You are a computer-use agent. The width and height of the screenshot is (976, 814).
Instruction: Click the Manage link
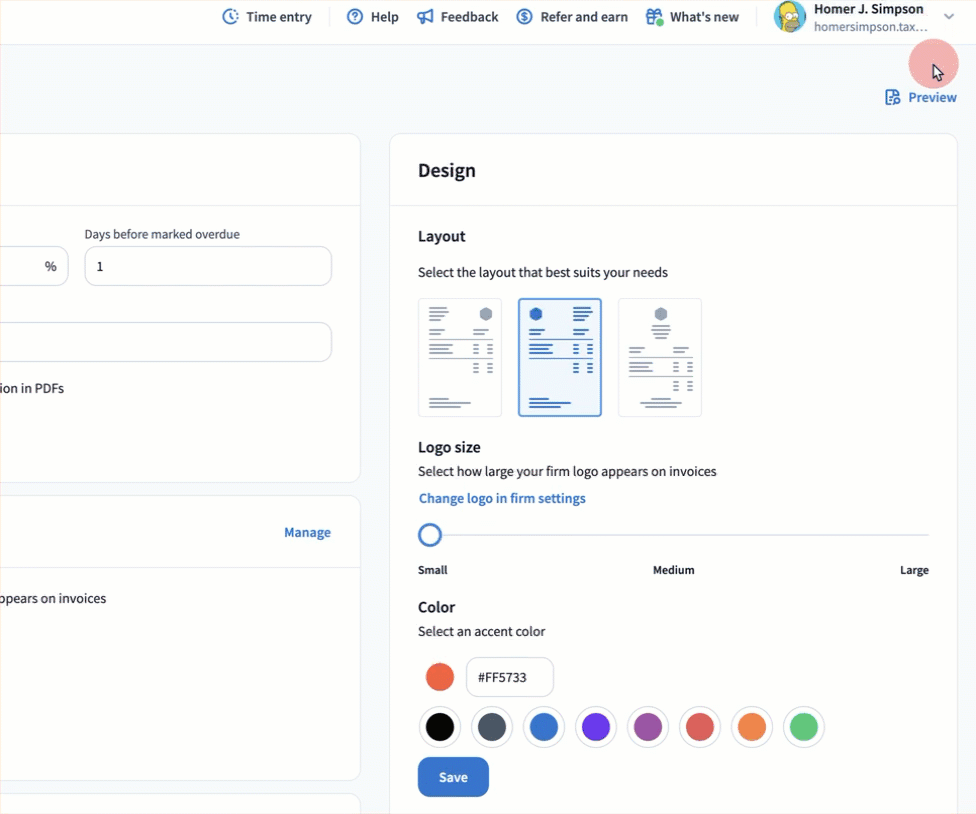[307, 532]
